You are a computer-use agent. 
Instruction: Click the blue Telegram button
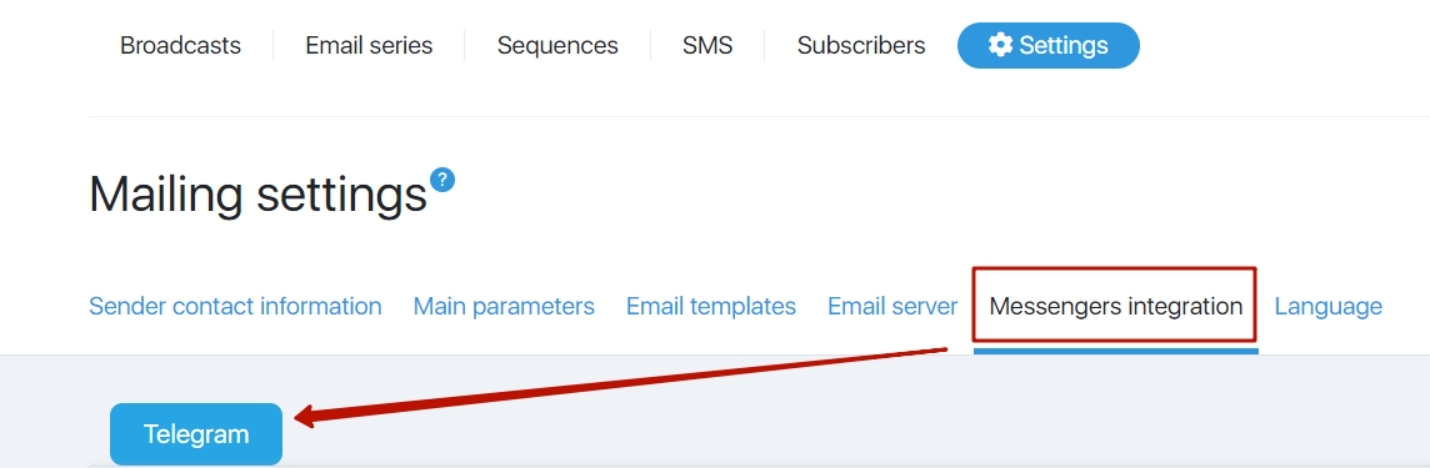tap(196, 434)
